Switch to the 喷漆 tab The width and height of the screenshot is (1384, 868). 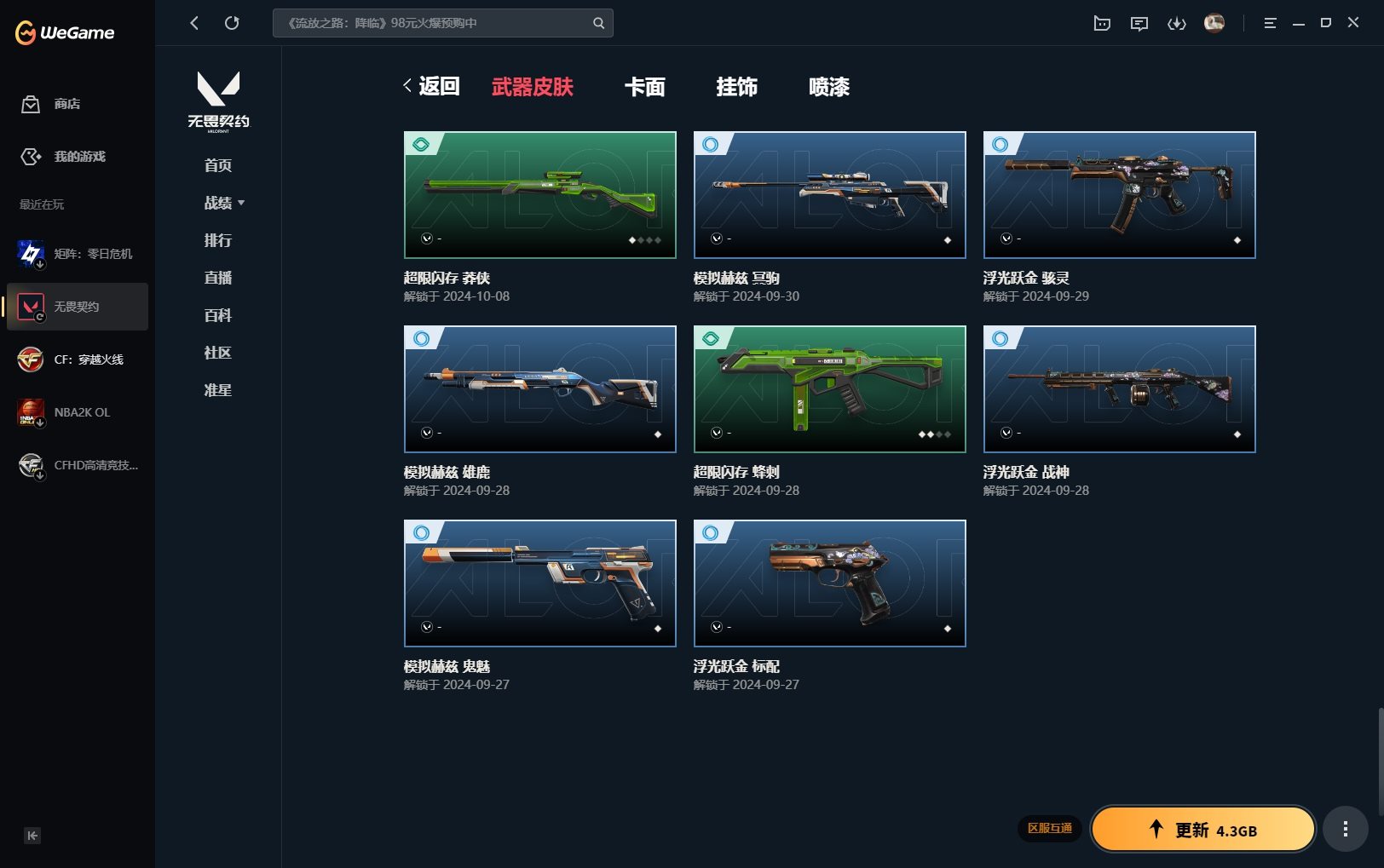tap(829, 87)
